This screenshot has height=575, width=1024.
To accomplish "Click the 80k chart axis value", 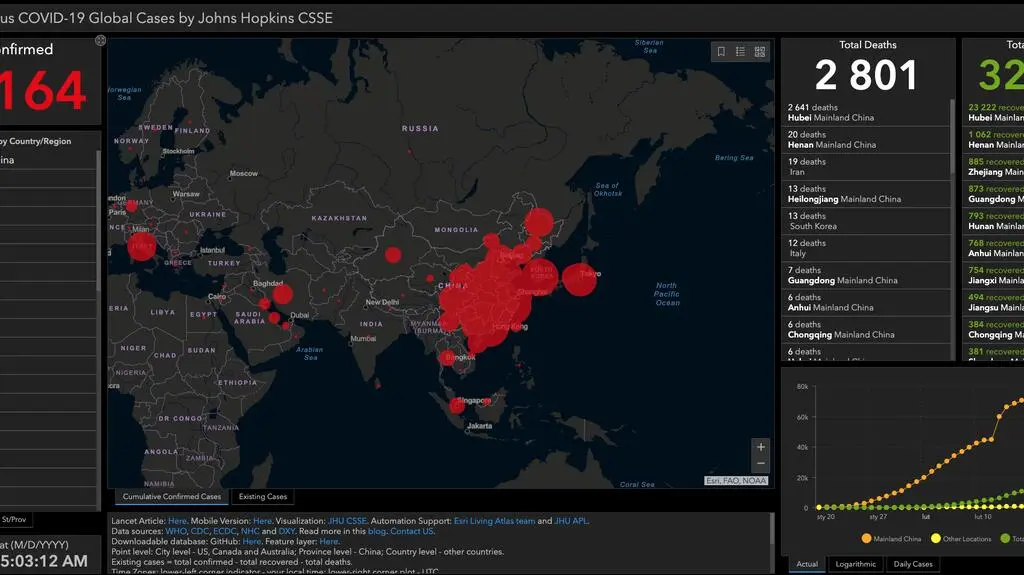I will (x=803, y=387).
